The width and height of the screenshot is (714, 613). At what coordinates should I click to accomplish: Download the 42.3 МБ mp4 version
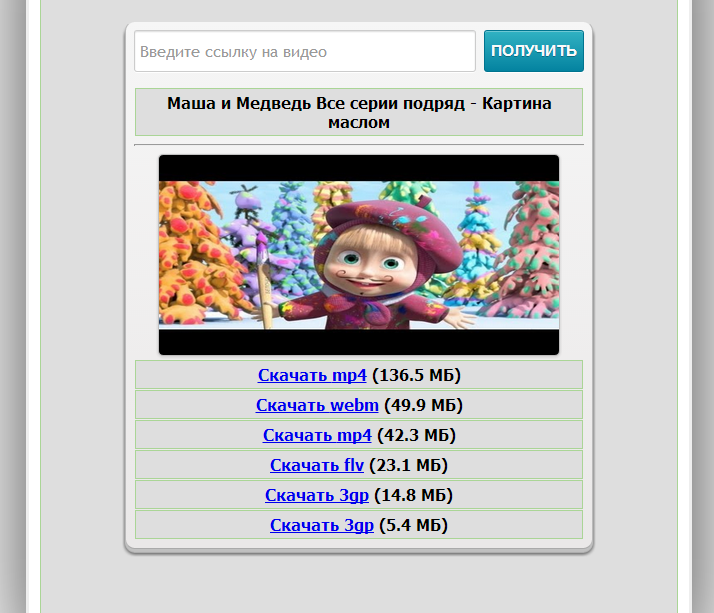coord(317,435)
